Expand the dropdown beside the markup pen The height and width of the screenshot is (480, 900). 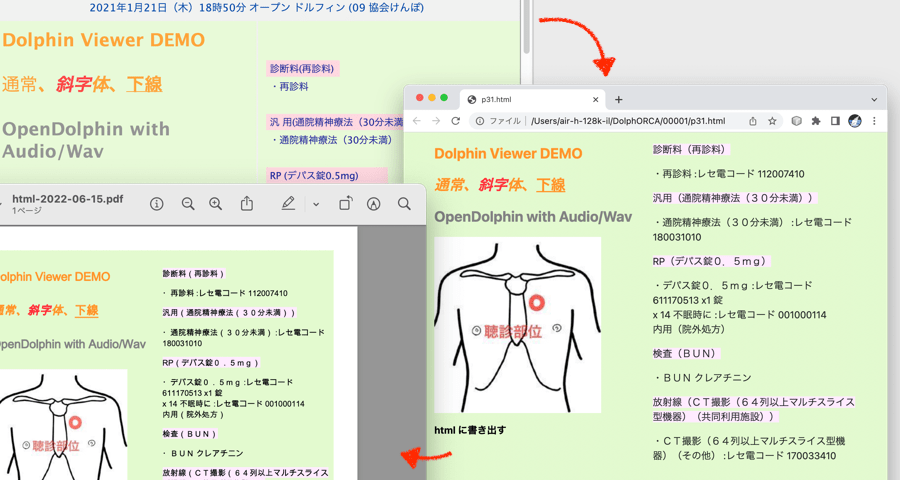pos(316,204)
